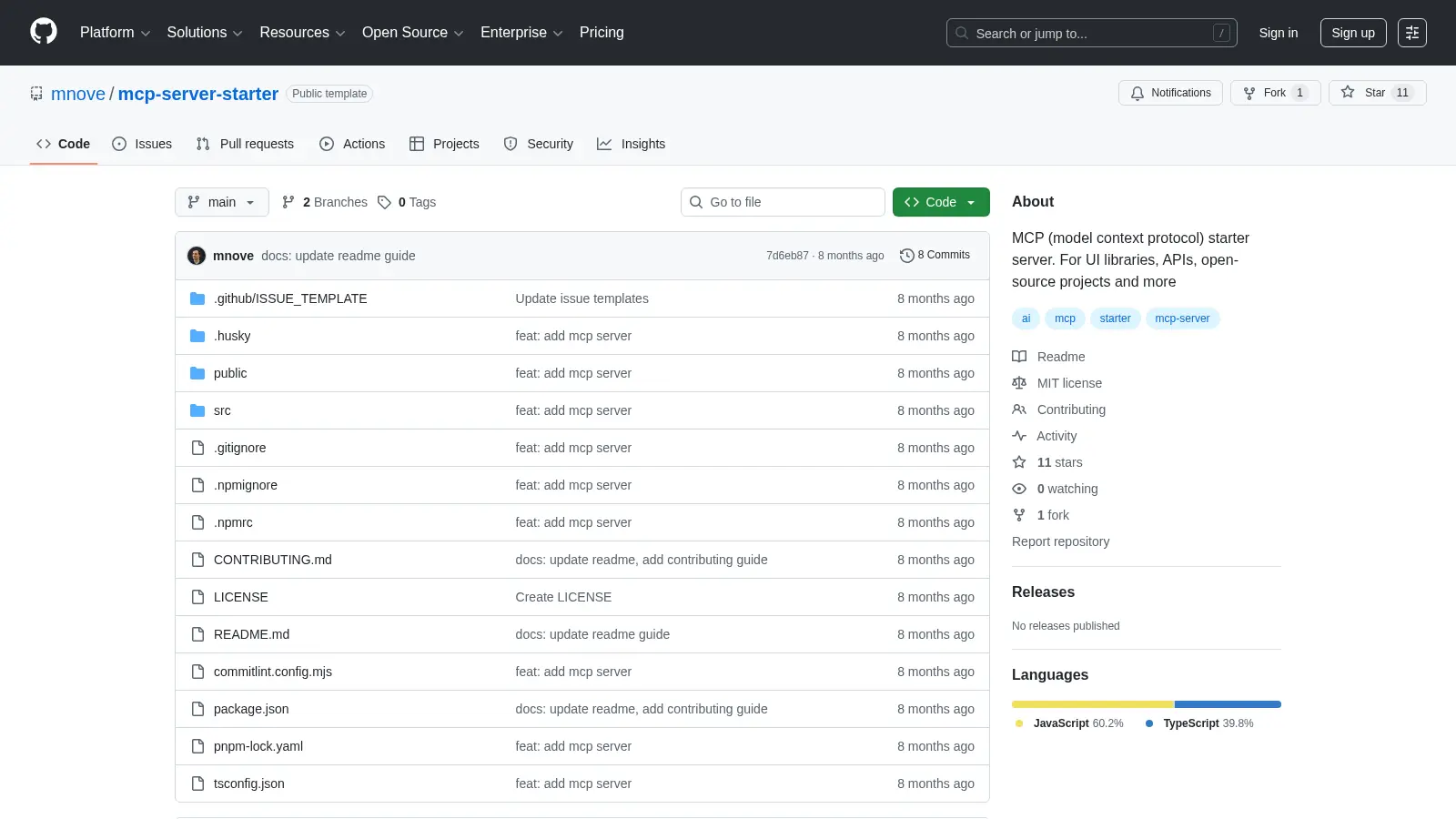Click file icon for .gitignore
The width and height of the screenshot is (1456, 819).
pos(197,448)
